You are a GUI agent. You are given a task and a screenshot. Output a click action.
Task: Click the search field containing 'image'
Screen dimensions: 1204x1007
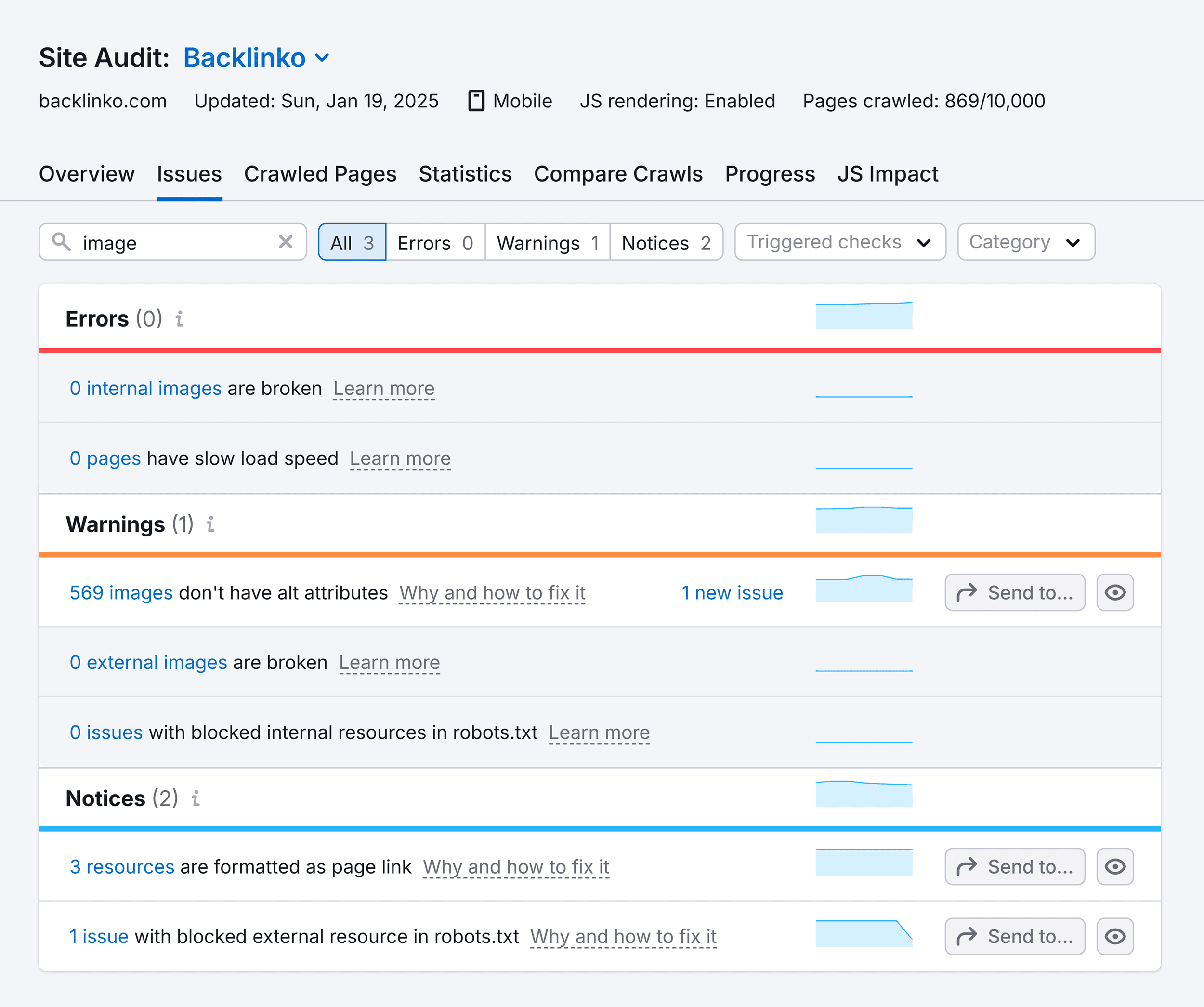[172, 242]
